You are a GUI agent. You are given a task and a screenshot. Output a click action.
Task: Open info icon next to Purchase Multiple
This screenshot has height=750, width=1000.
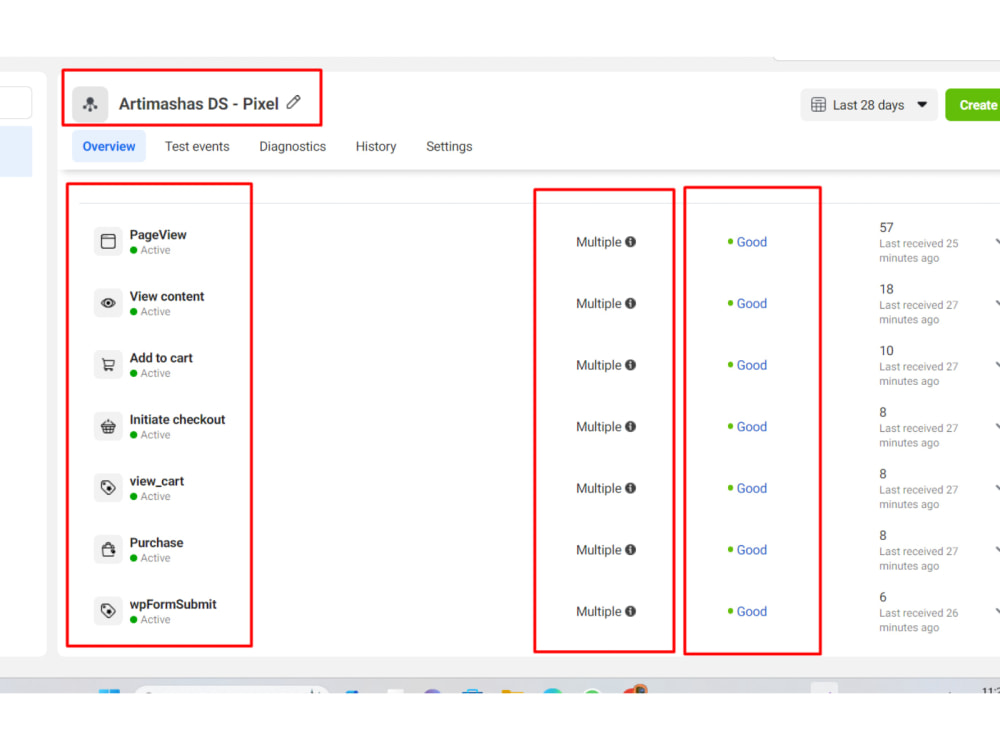[630, 550]
